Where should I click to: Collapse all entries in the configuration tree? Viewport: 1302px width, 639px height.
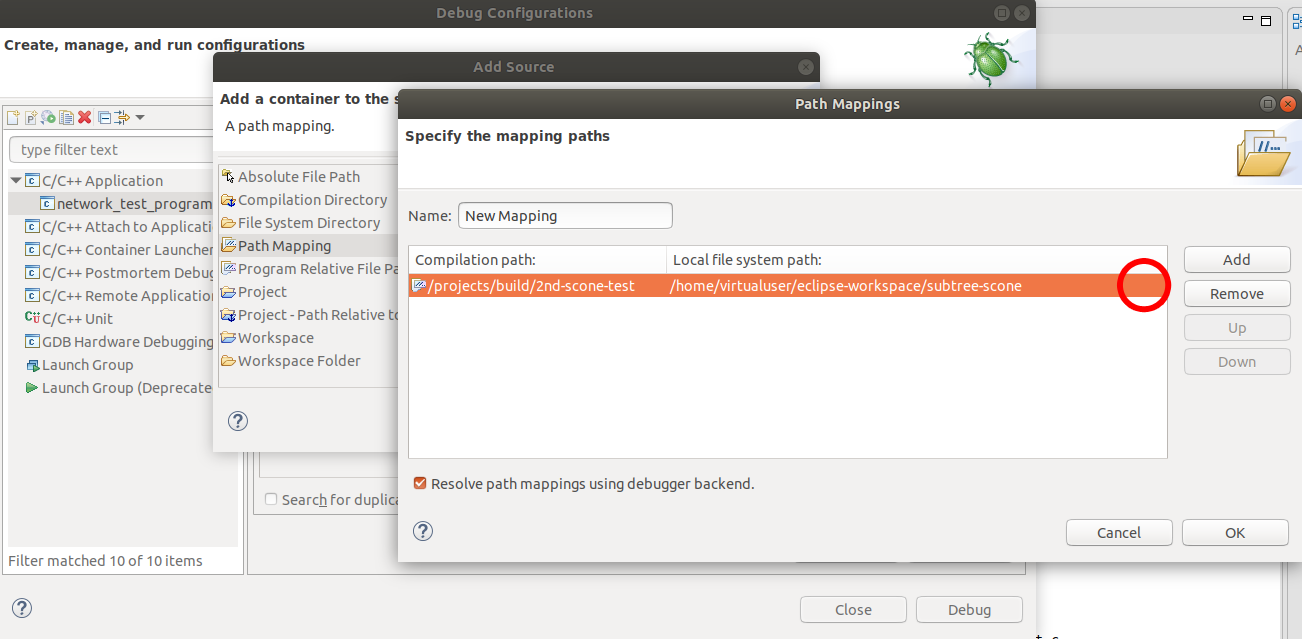(x=104, y=117)
